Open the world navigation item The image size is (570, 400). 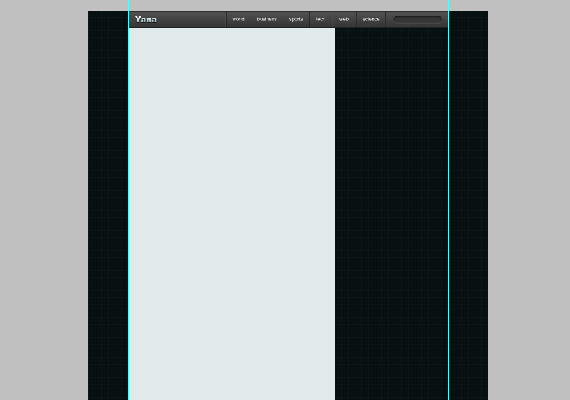tap(238, 19)
